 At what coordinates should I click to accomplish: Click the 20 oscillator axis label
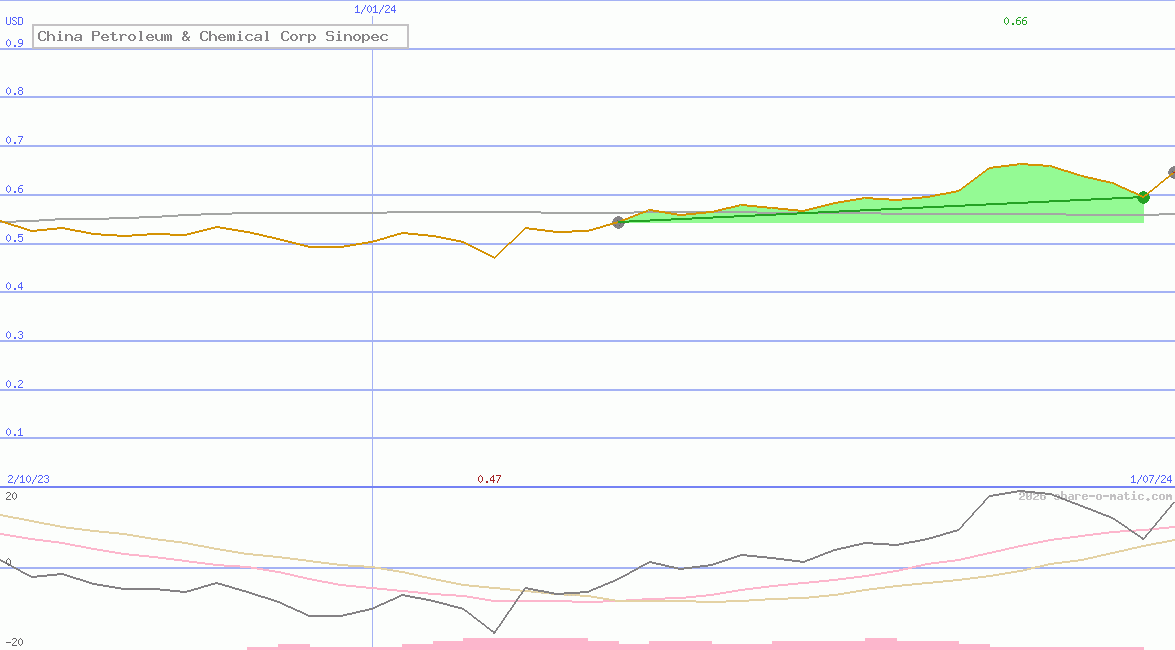(11, 496)
